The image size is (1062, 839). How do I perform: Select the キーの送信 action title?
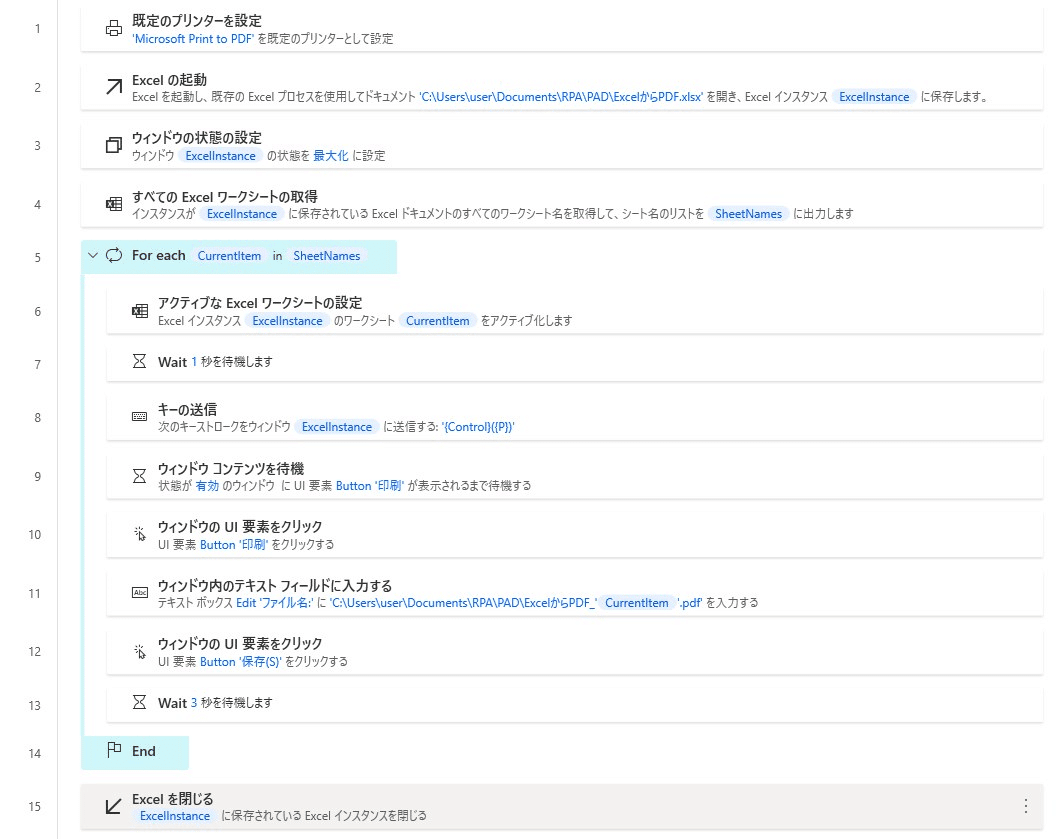(188, 410)
